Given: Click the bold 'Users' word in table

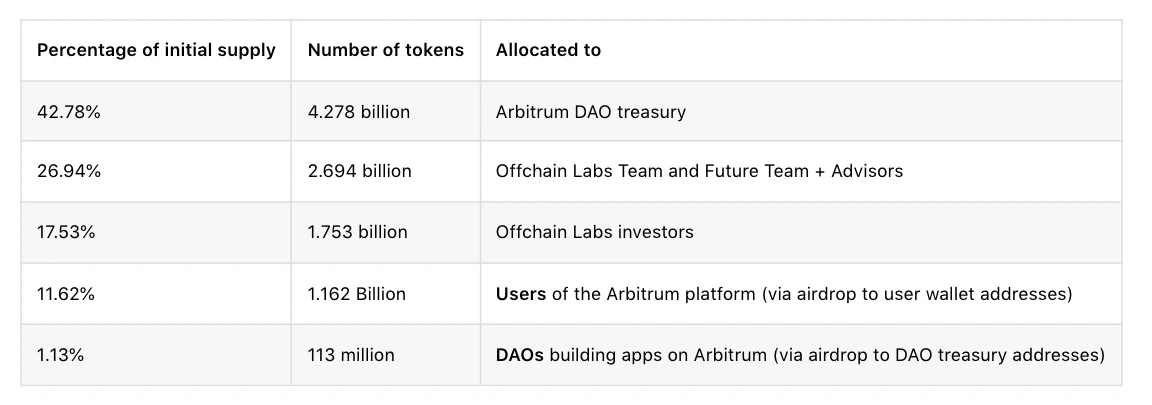Looking at the screenshot, I should click(521, 294).
